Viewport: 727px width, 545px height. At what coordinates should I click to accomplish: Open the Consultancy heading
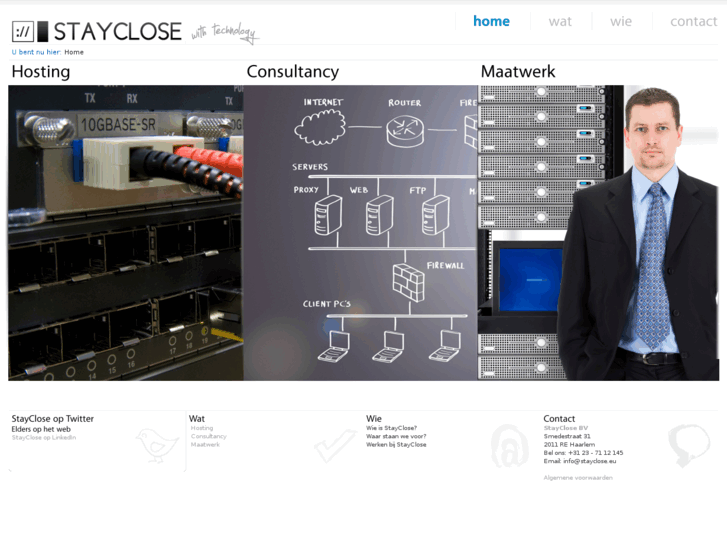coord(293,71)
